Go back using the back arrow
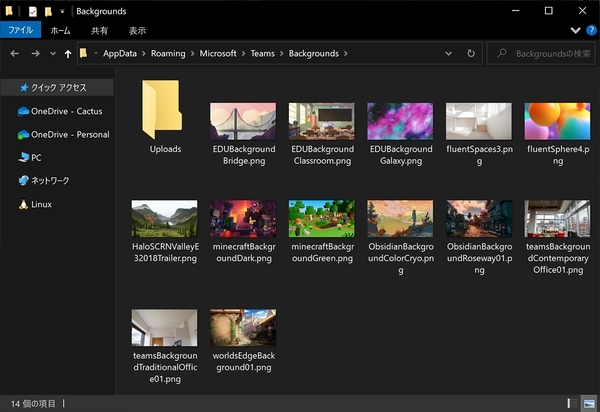This screenshot has height=412, width=600. click(x=14, y=53)
